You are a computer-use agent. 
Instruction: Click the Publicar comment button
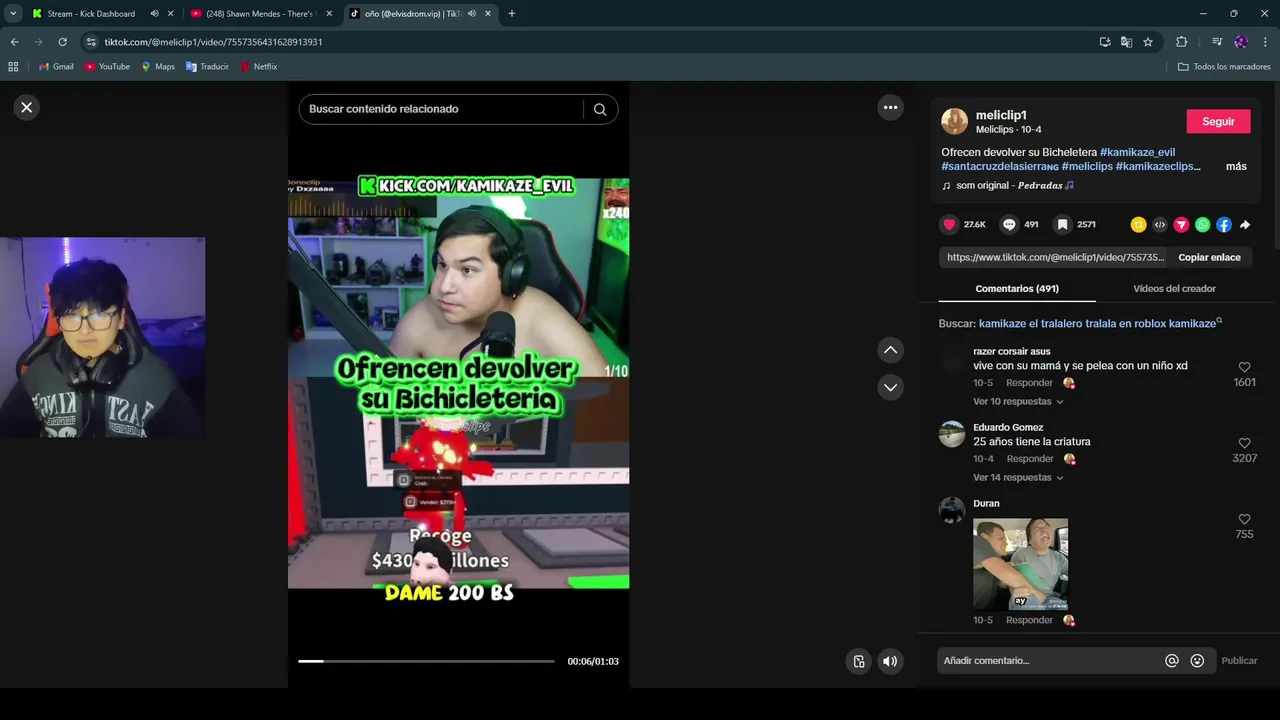[1239, 661]
